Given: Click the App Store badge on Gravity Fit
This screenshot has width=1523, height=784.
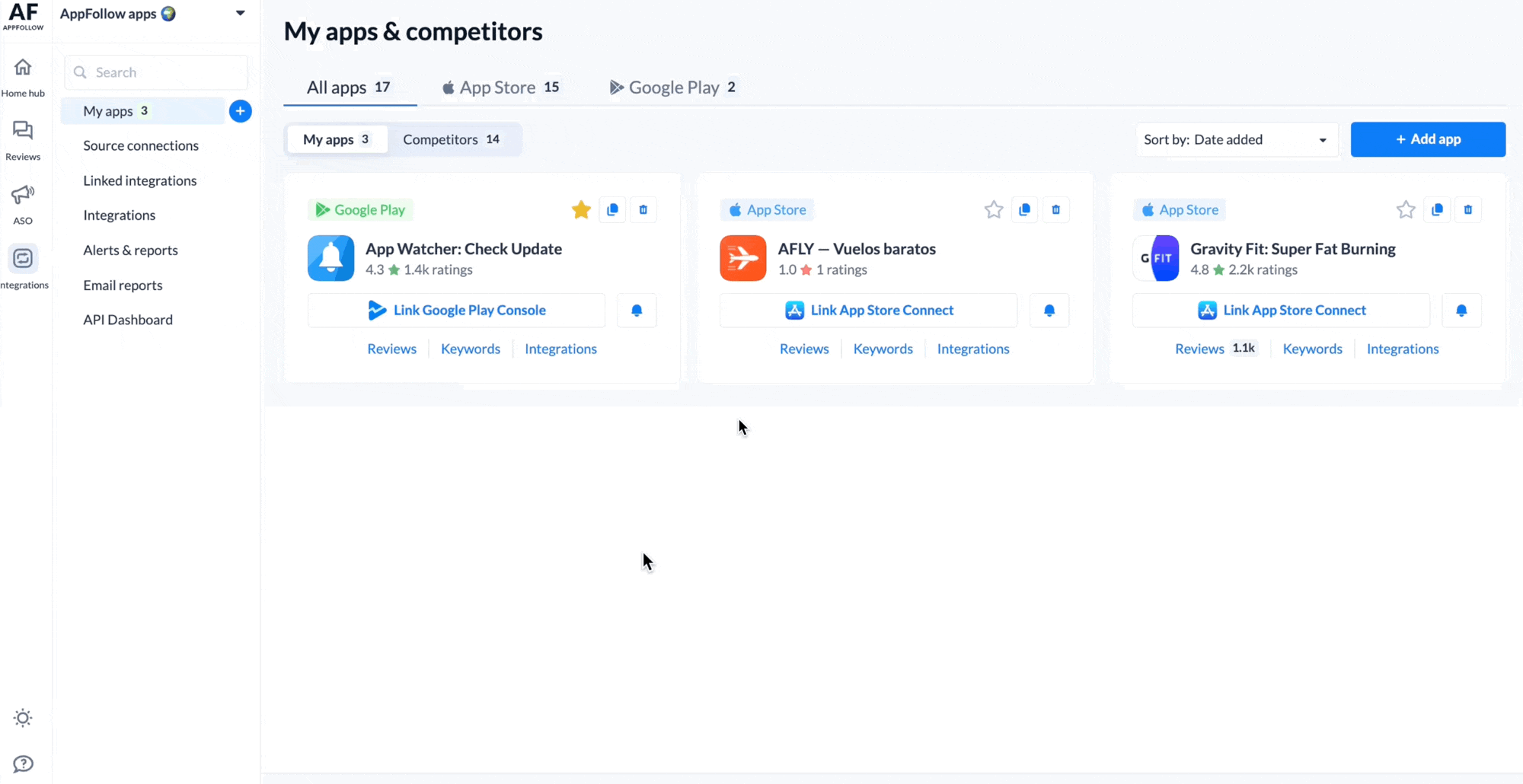Looking at the screenshot, I should point(1180,209).
